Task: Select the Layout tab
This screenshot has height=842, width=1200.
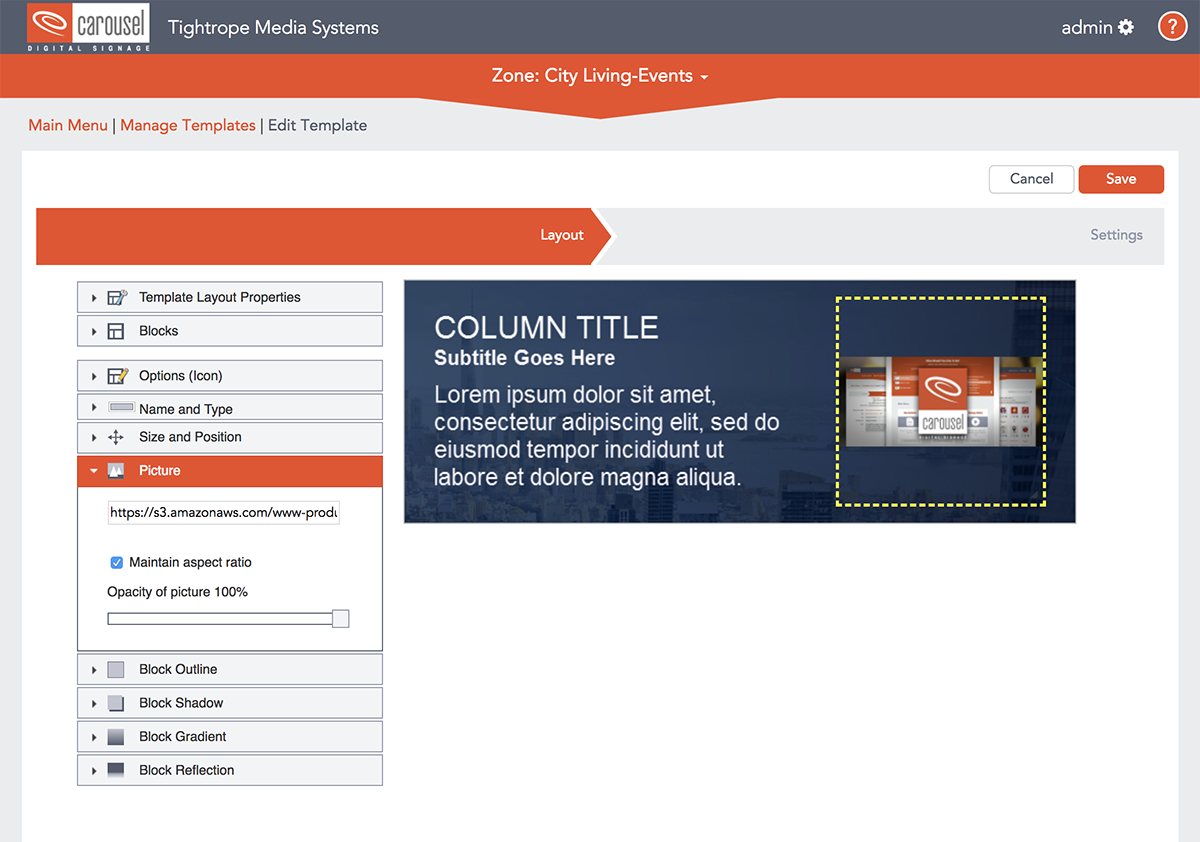Action: tap(561, 235)
